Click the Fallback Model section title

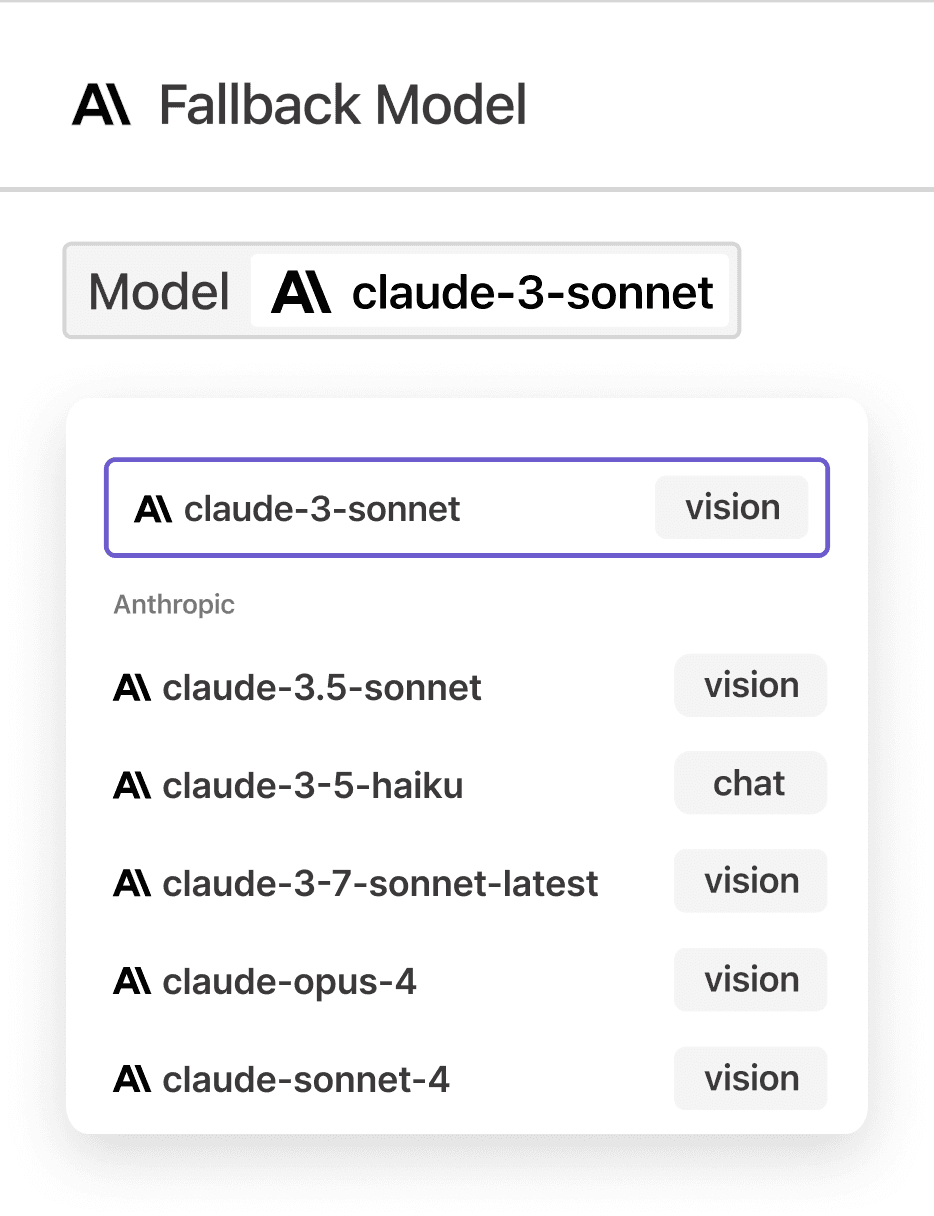coord(343,105)
